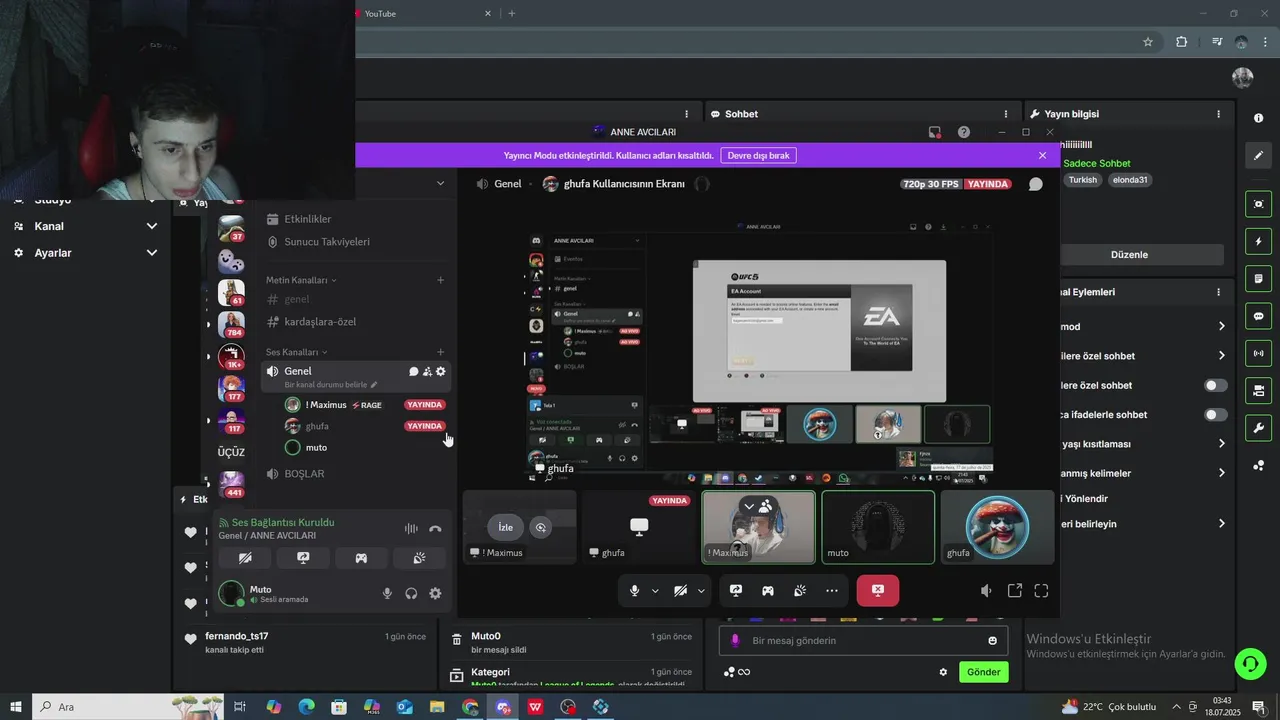This screenshot has width=1280, height=720.
Task: Open more options ellipsis in call bar
Action: tap(832, 591)
